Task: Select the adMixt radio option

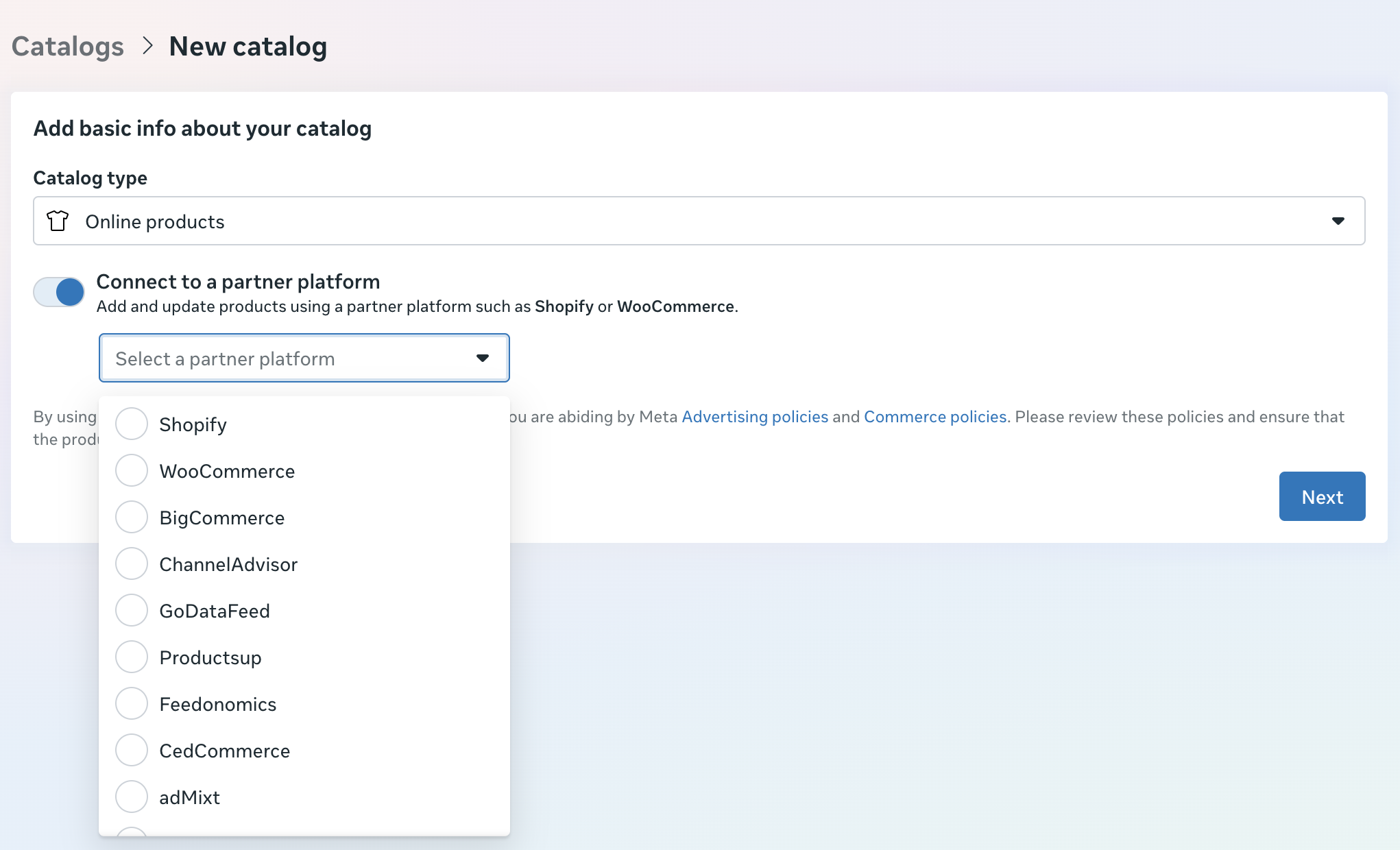Action: [131, 797]
